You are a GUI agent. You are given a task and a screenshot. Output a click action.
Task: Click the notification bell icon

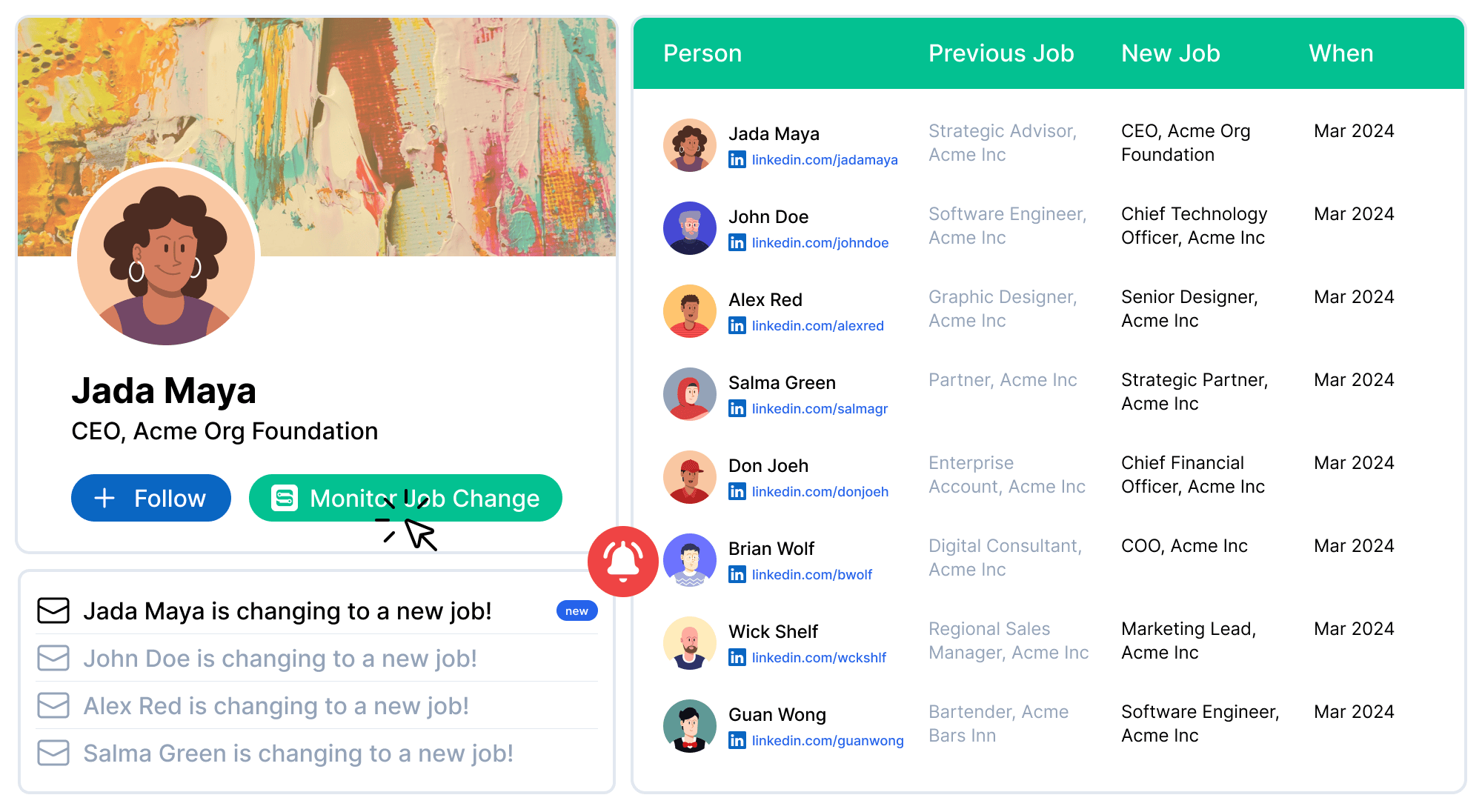[622, 558]
